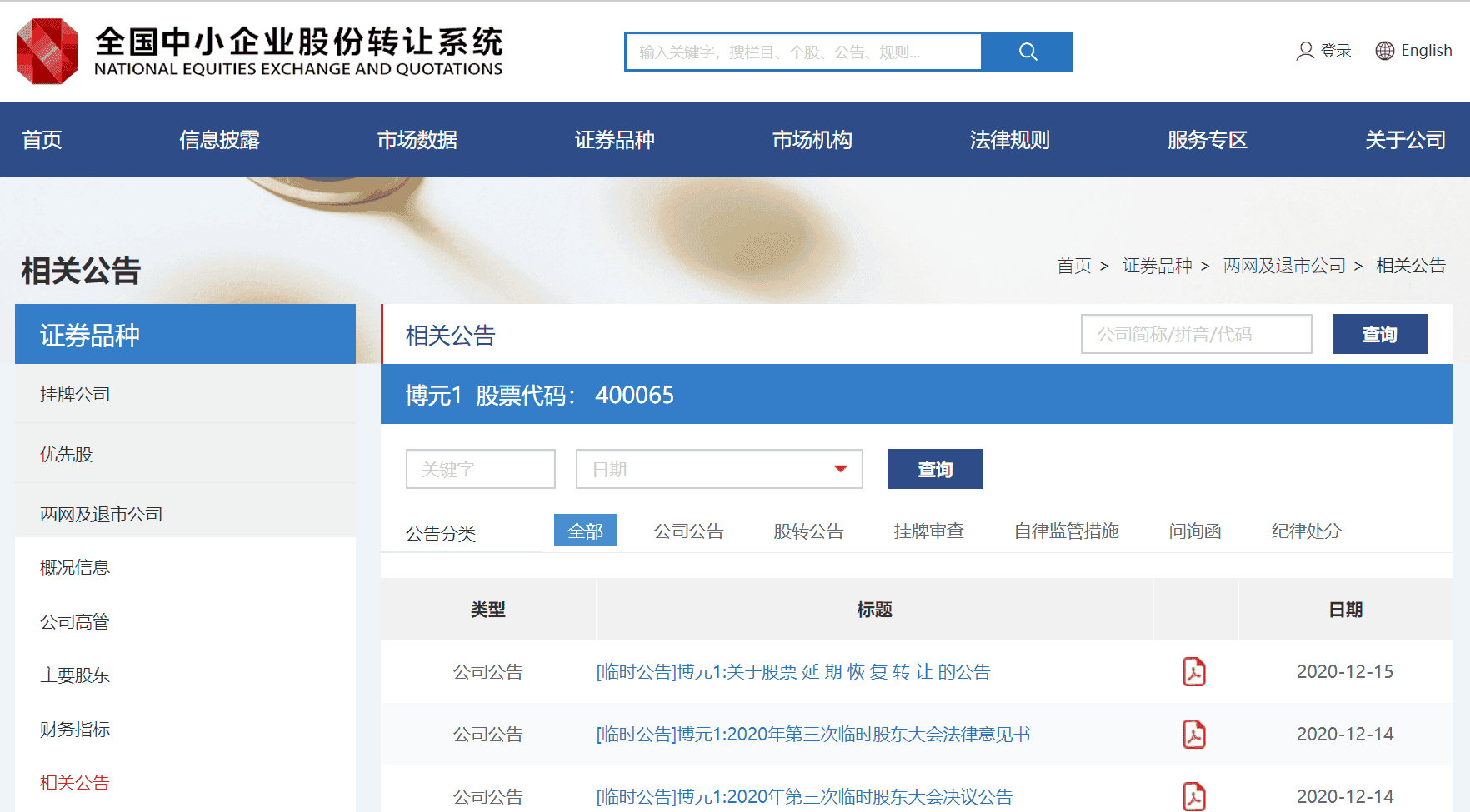The width and height of the screenshot is (1470, 812).
Task: Expand the 日期 date dropdown
Action: coord(840,469)
